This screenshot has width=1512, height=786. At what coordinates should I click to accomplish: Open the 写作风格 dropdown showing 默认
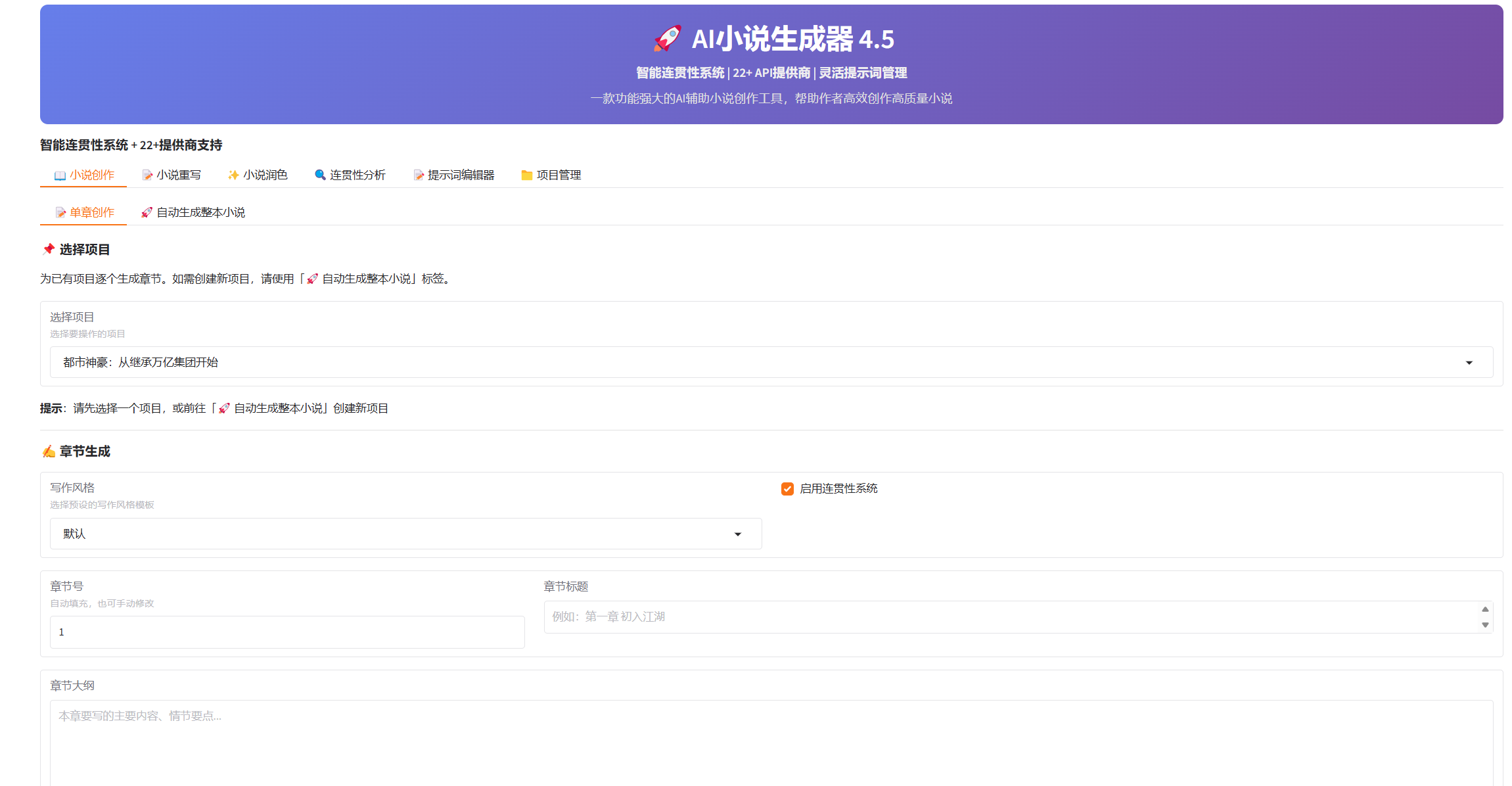tap(404, 534)
